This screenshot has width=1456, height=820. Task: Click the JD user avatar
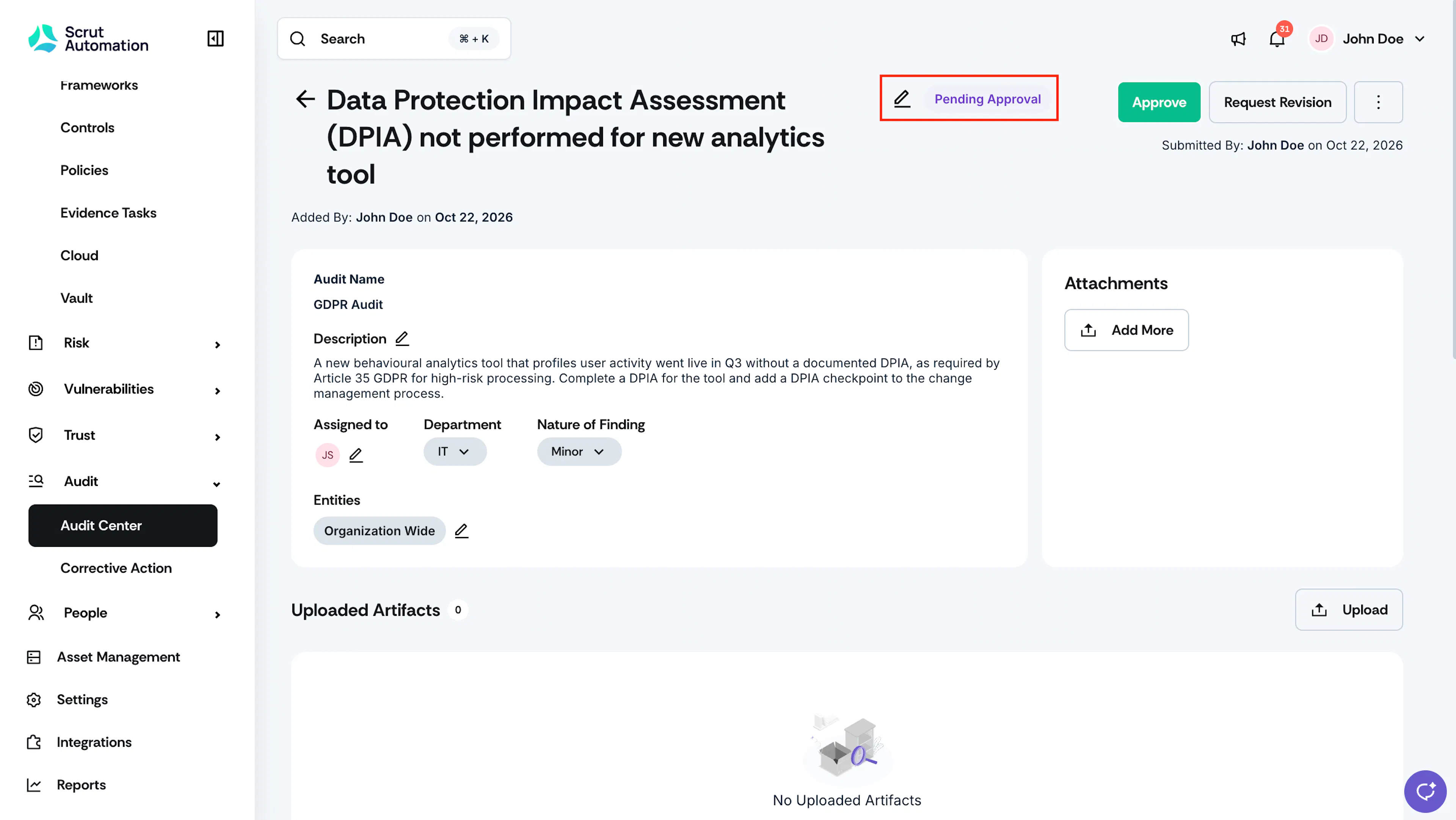pos(1321,38)
